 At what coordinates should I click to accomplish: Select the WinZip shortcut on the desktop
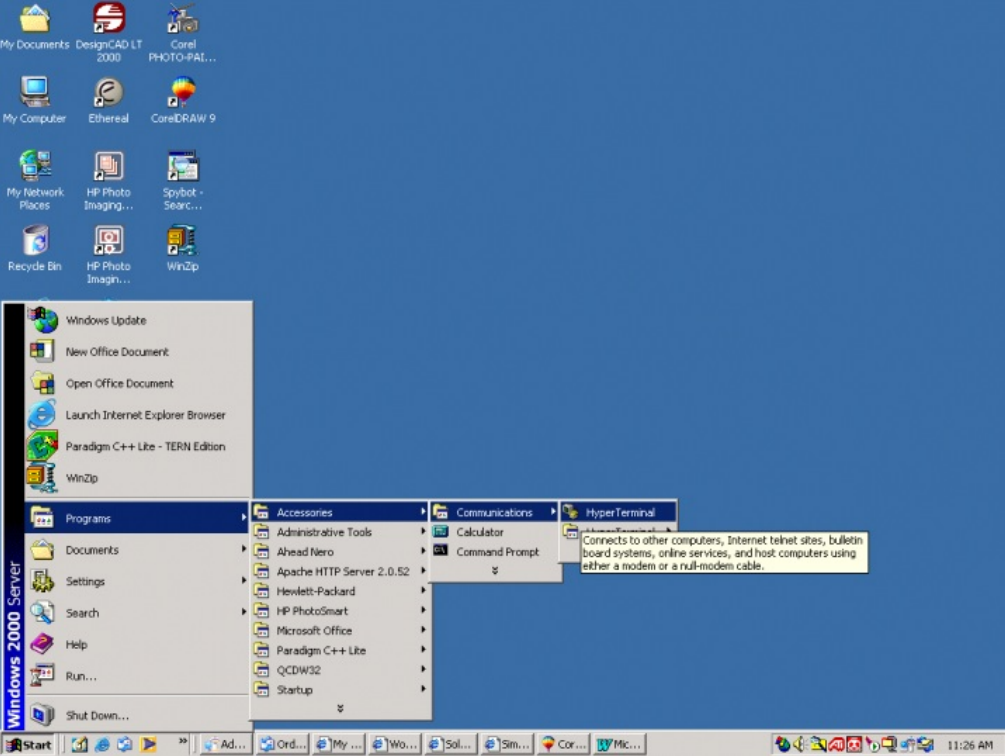183,248
